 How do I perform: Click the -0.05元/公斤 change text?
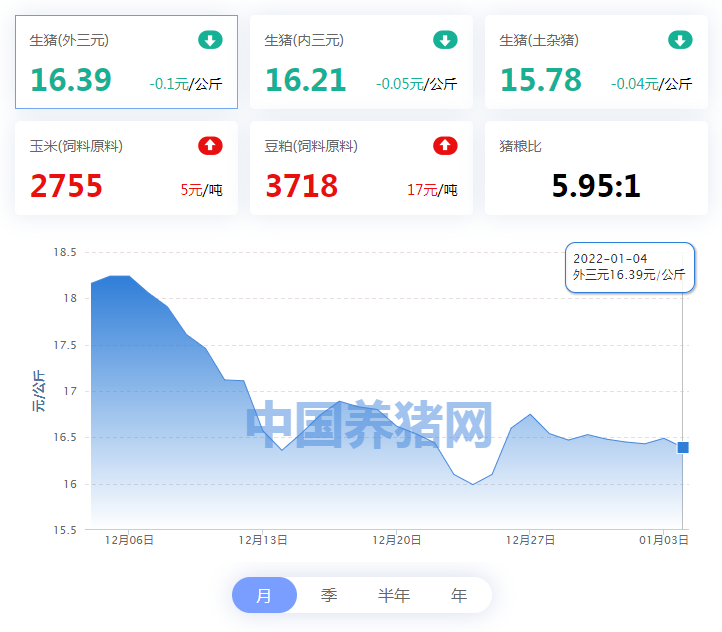click(x=417, y=84)
